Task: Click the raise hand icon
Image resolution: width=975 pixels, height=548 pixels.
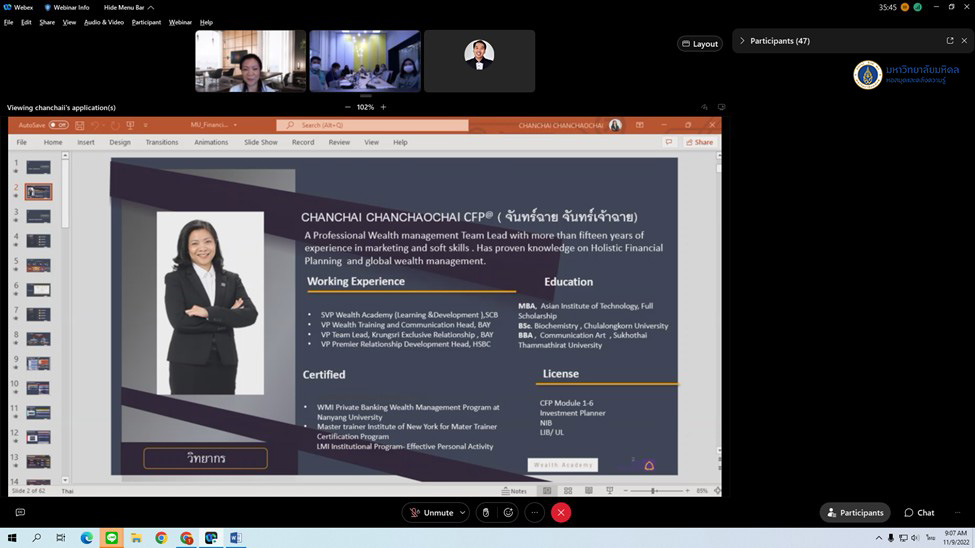Action: (486, 513)
